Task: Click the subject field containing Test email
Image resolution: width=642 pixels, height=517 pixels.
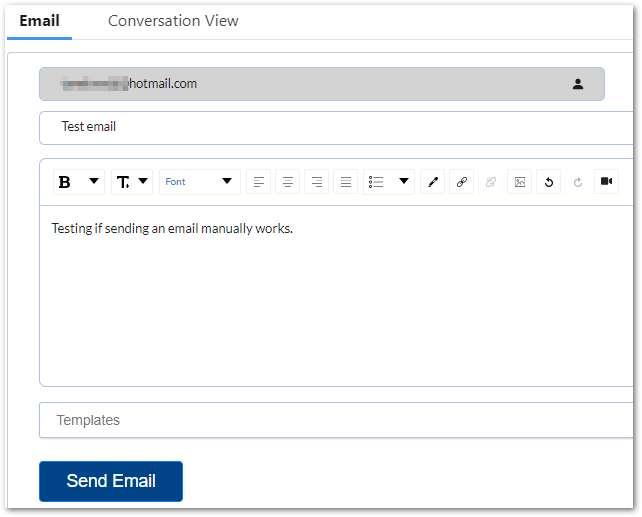Action: [x=337, y=128]
